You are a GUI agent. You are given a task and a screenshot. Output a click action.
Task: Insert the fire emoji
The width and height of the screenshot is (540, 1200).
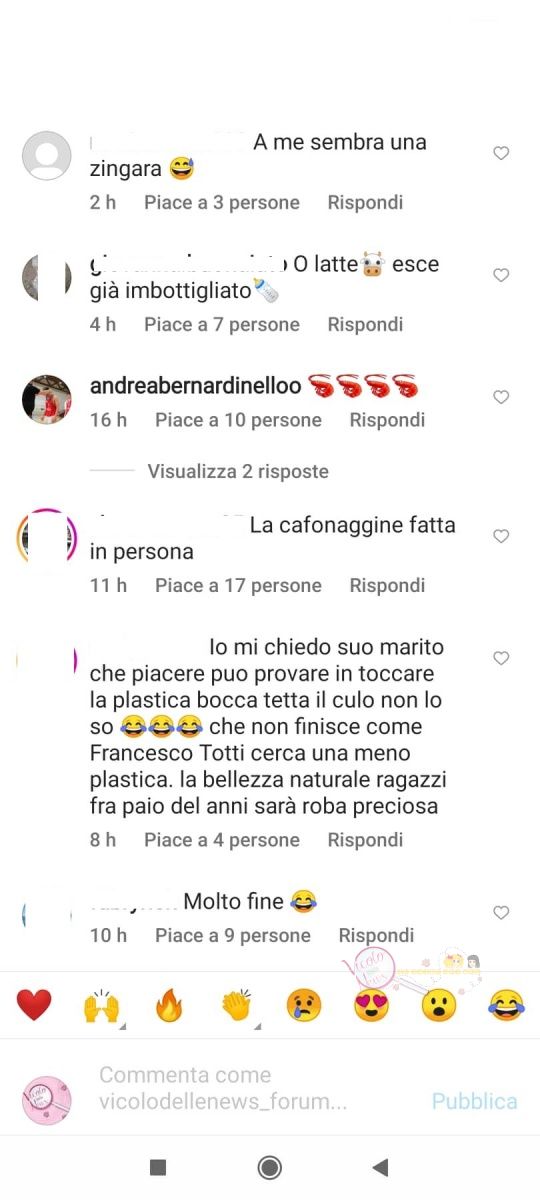coord(169,1005)
